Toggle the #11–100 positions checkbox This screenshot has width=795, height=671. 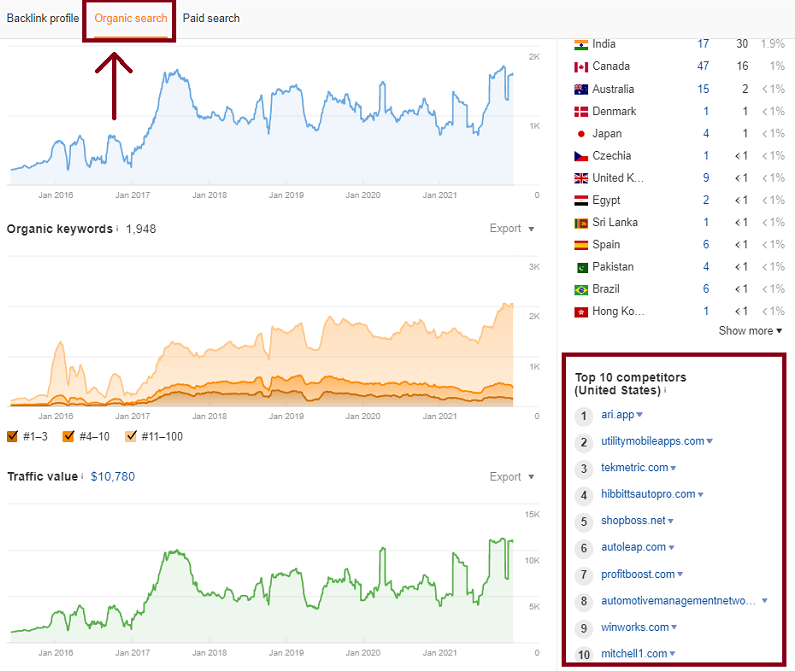[131, 436]
